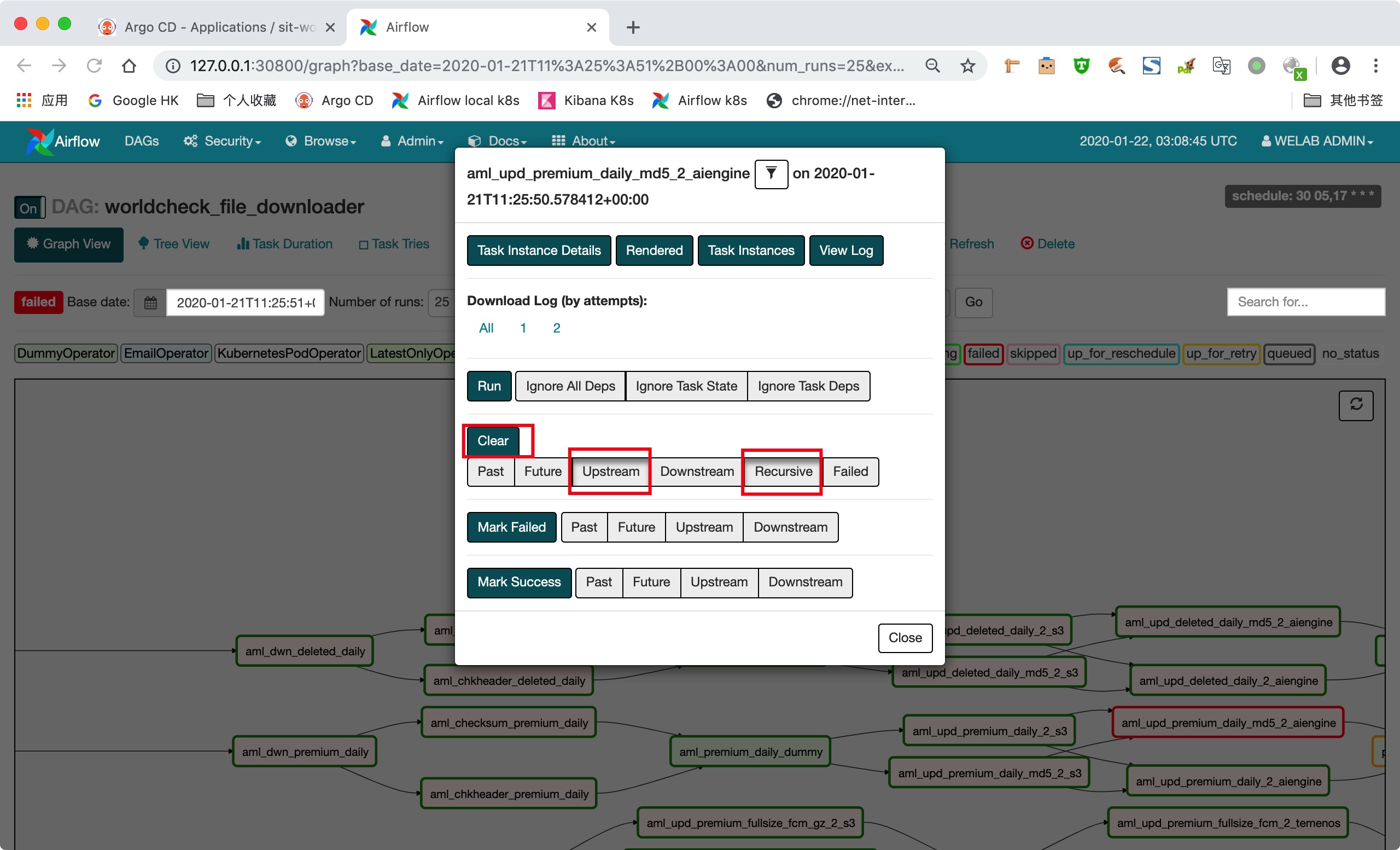The image size is (1400, 850).
Task: Click the graph refresh icon button
Action: pyautogui.click(x=1356, y=405)
